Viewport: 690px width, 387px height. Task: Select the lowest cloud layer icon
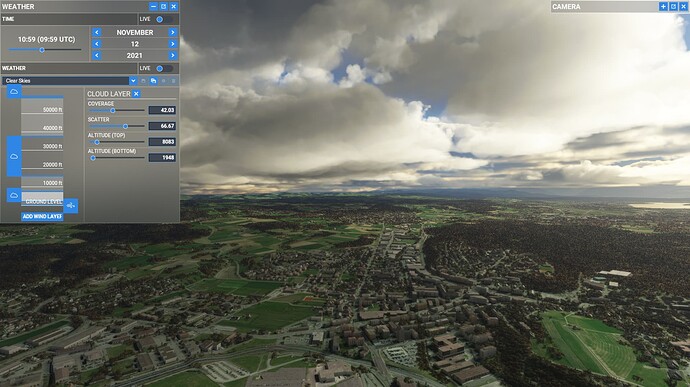(x=14, y=195)
